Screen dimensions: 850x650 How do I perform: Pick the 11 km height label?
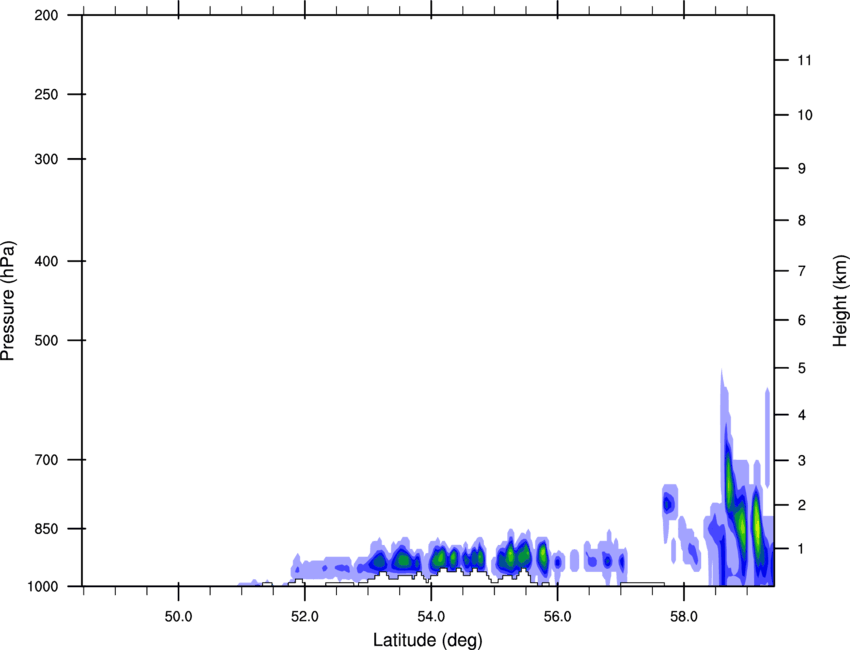coord(804,60)
